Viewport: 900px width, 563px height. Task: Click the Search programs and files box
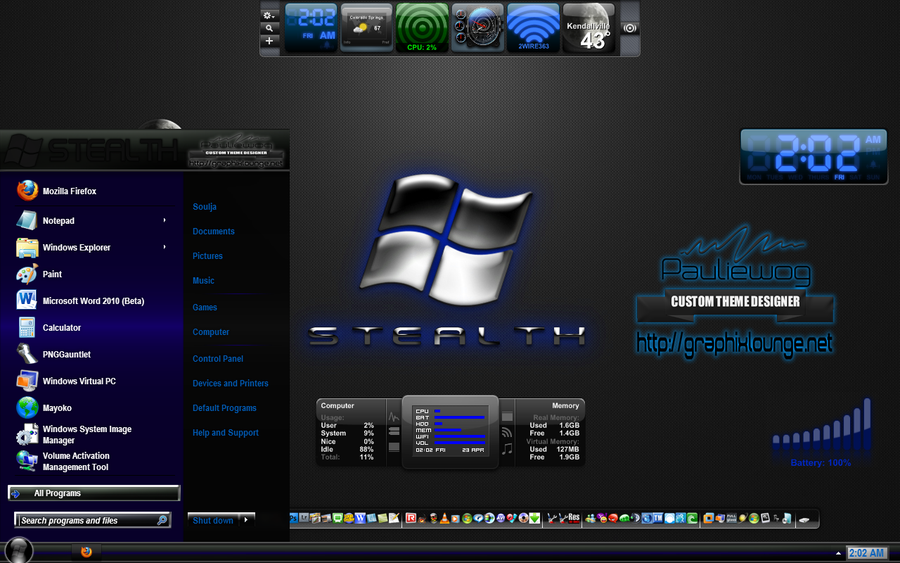click(x=92, y=521)
